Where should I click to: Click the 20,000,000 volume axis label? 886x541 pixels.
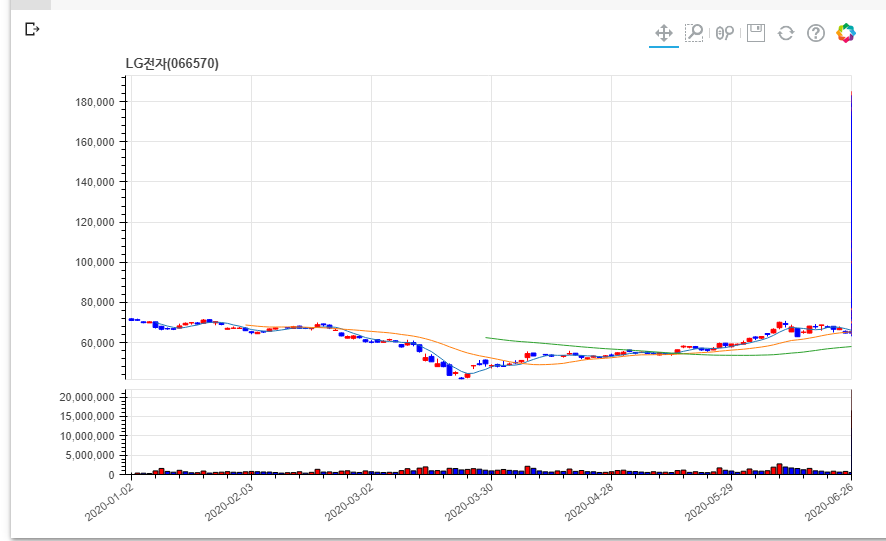click(87, 397)
